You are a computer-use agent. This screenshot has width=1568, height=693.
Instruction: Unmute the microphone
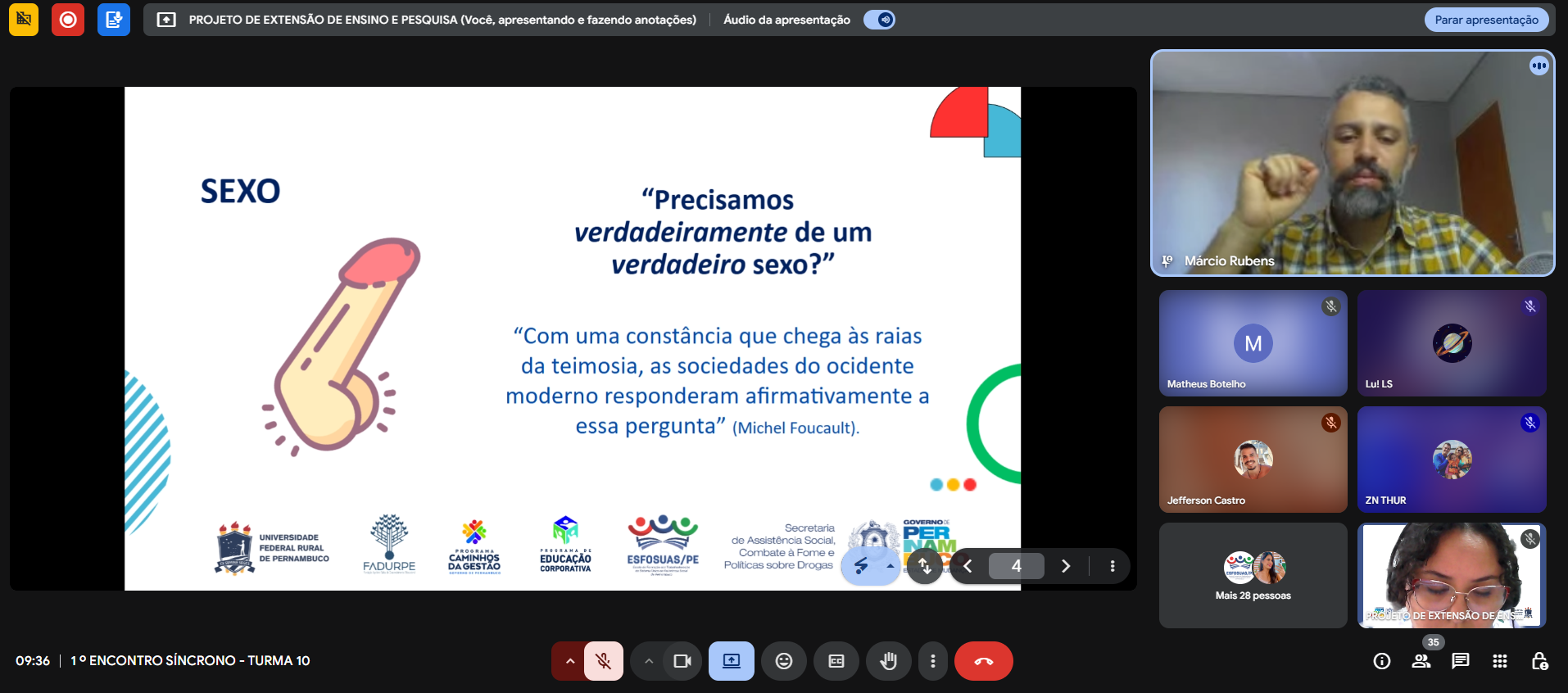coord(604,661)
